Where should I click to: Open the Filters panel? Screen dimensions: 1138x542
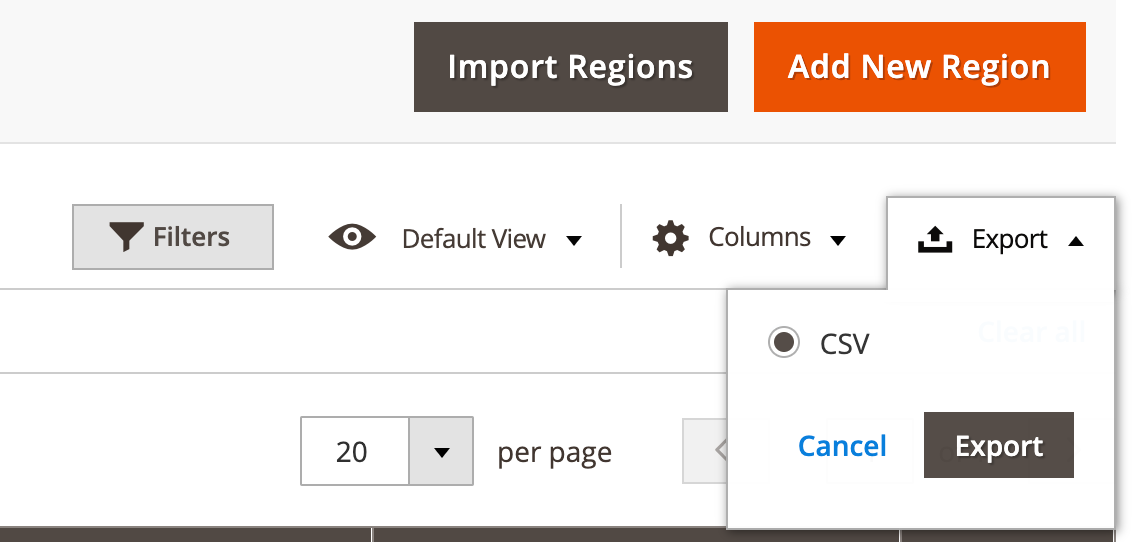[173, 237]
